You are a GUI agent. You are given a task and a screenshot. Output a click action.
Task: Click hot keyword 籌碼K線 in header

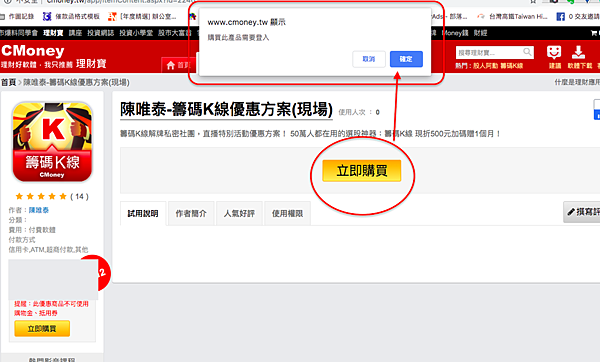click(x=512, y=66)
